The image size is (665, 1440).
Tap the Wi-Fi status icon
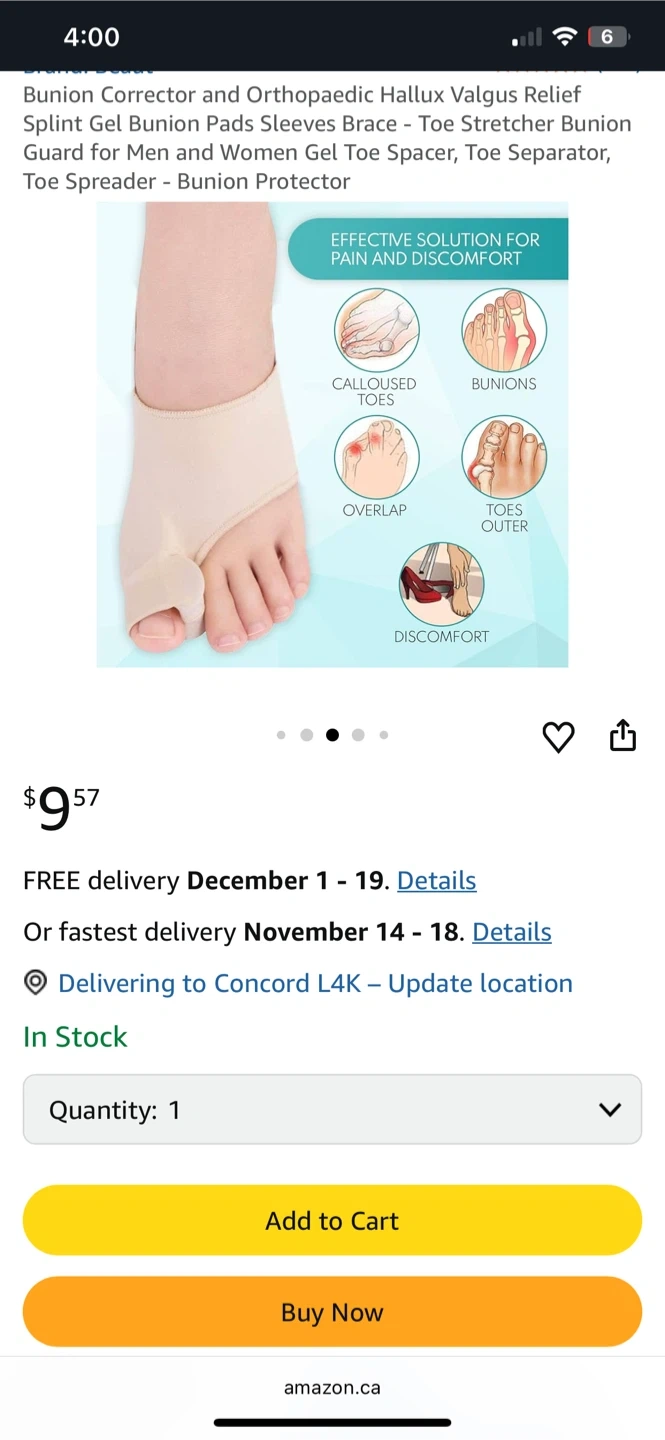[565, 37]
